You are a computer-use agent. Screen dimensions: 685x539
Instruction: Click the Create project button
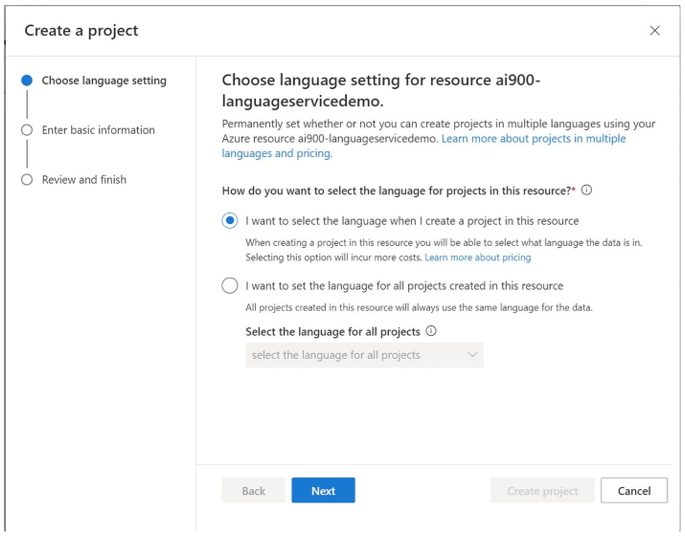click(542, 491)
